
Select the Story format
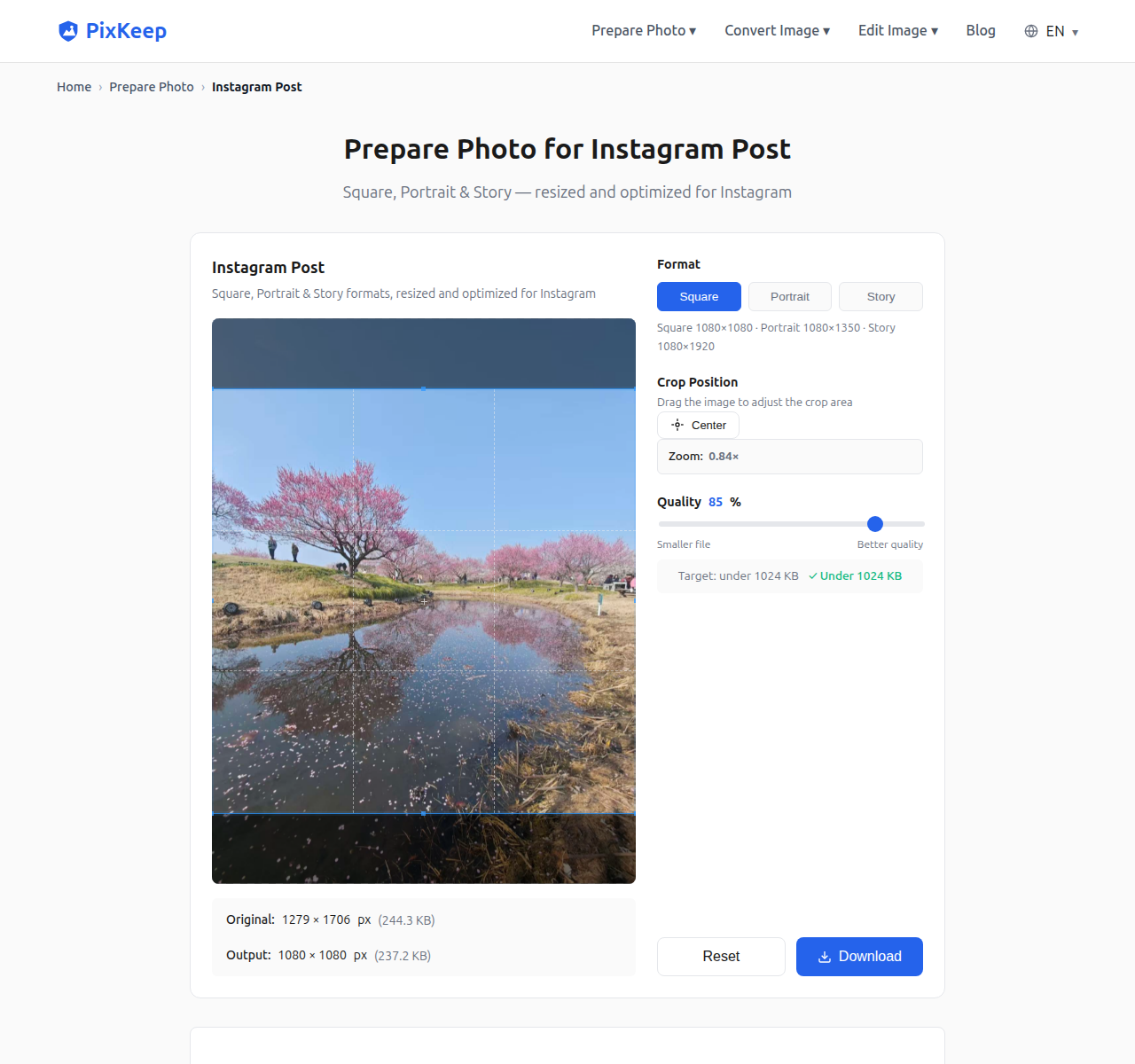881,297
